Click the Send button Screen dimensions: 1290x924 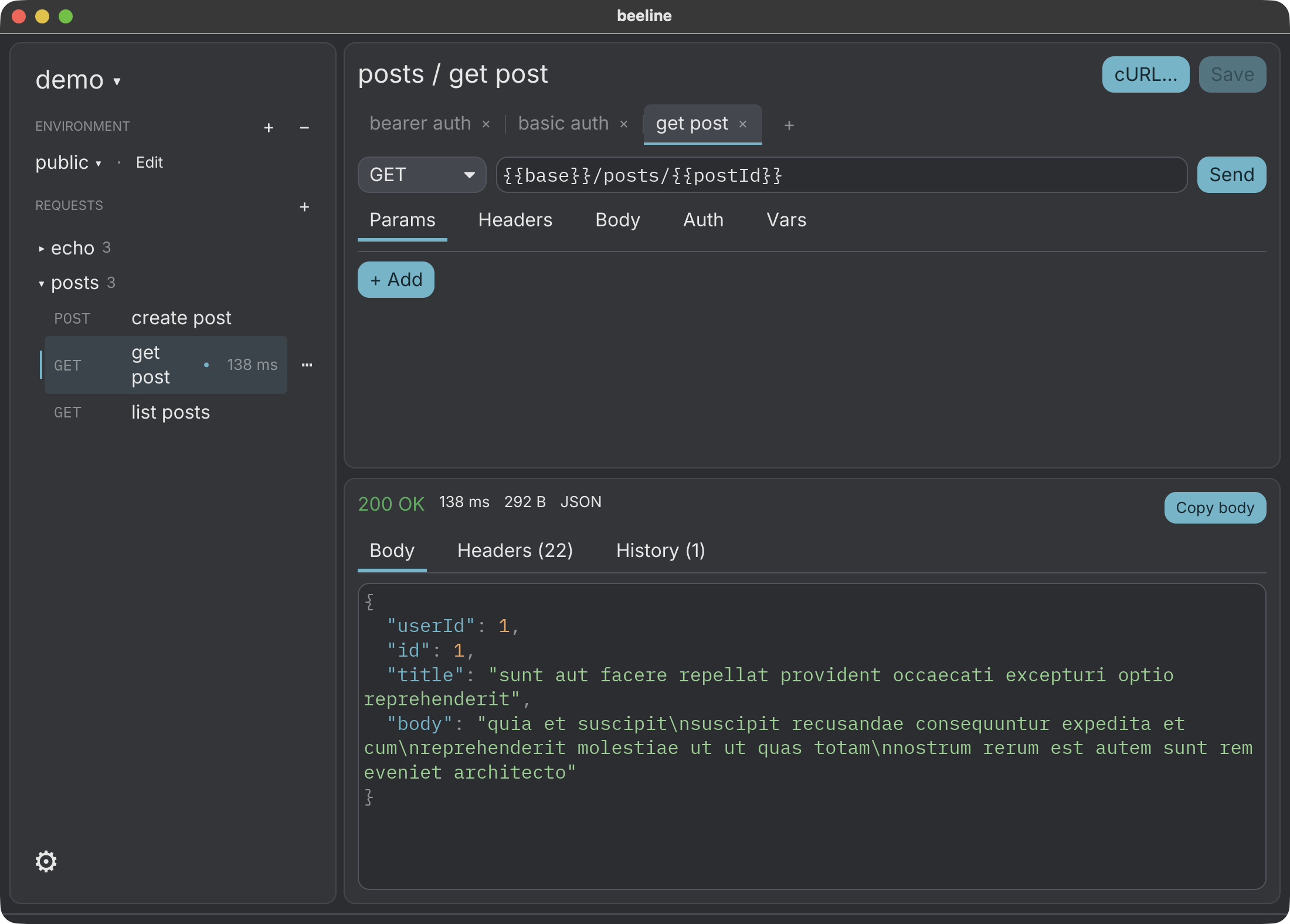[x=1231, y=175]
